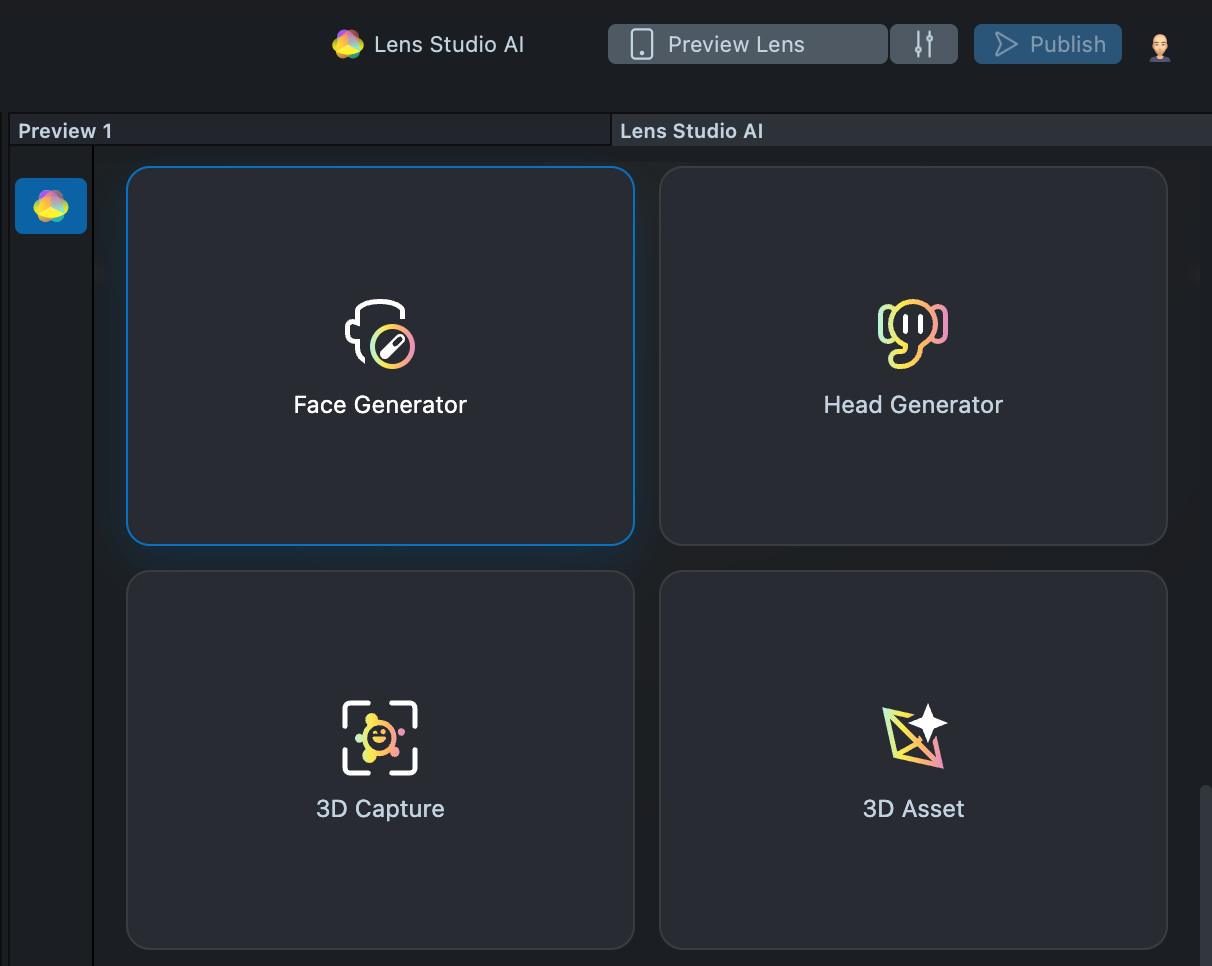Choose the 3D Capture text label

point(380,809)
